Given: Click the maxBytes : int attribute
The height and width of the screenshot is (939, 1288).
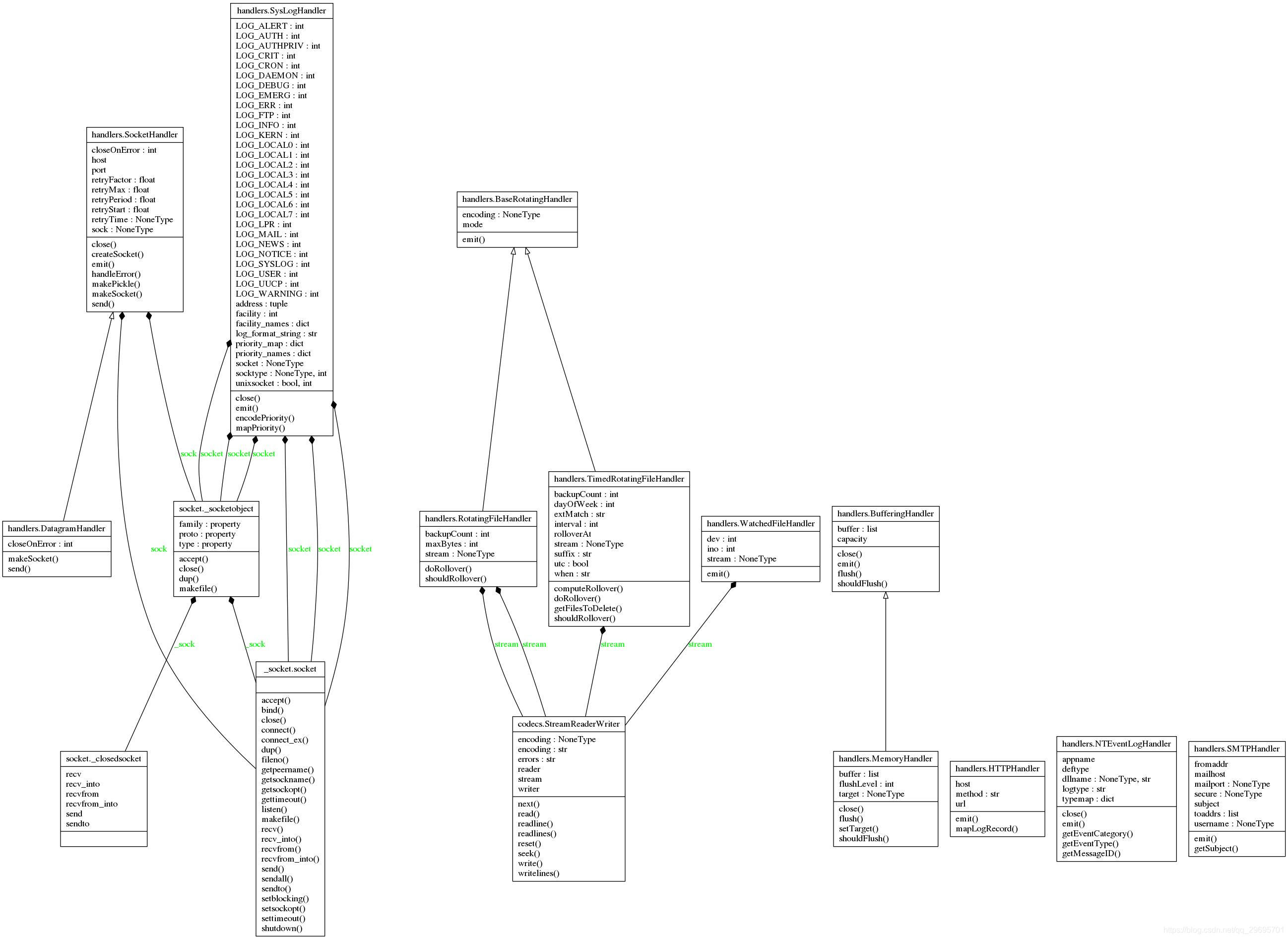Looking at the screenshot, I should tap(452, 544).
